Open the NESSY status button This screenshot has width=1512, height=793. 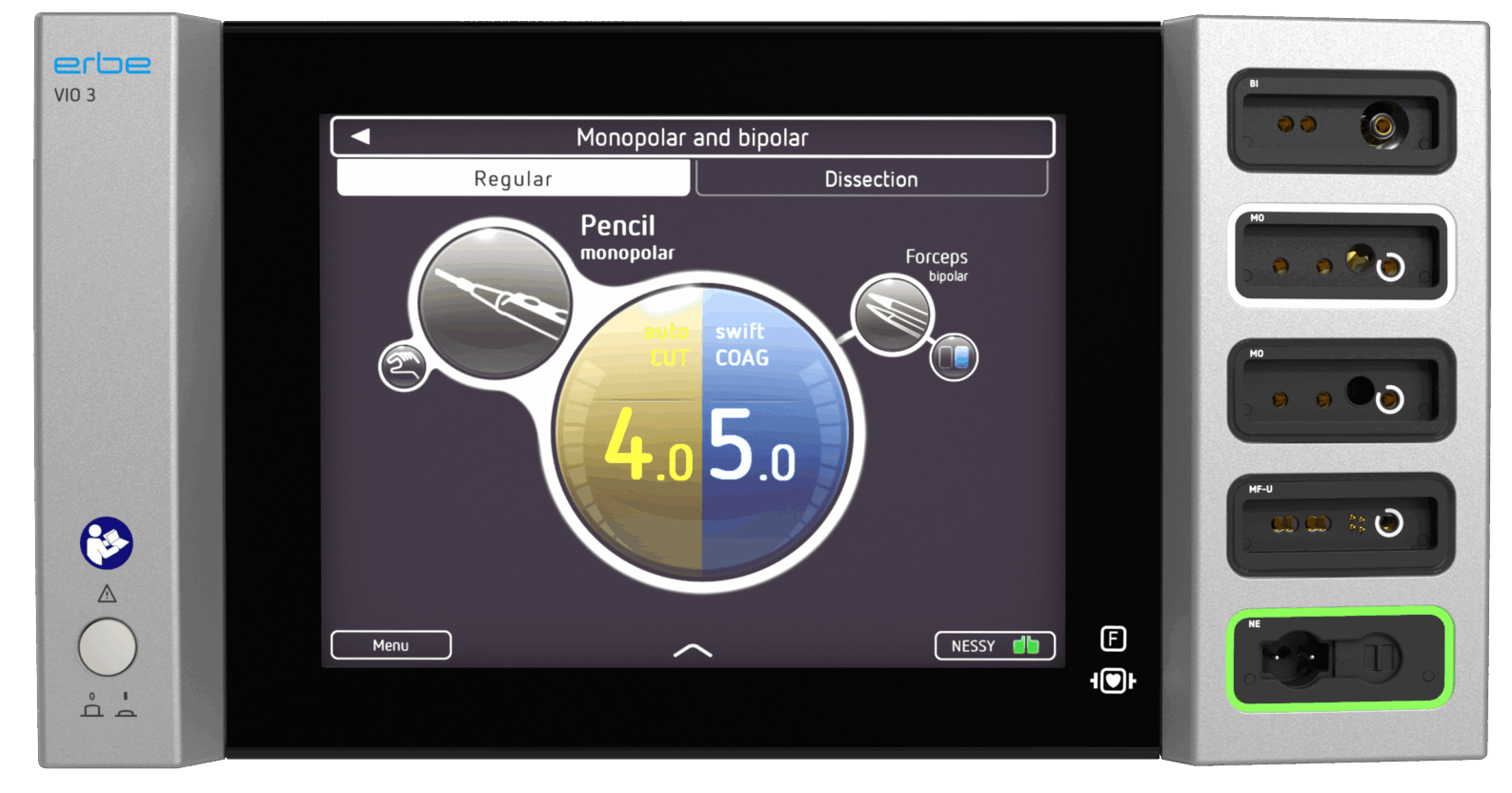pyautogui.click(x=994, y=646)
